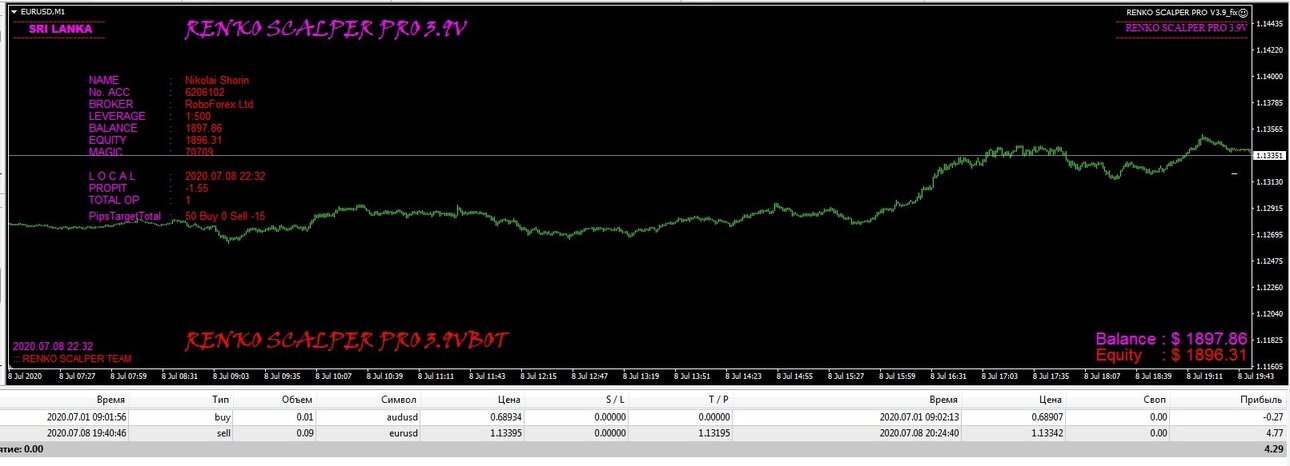The width and height of the screenshot is (1290, 466).
Task: Select the EQUITY row value in info panel
Action: [204, 140]
